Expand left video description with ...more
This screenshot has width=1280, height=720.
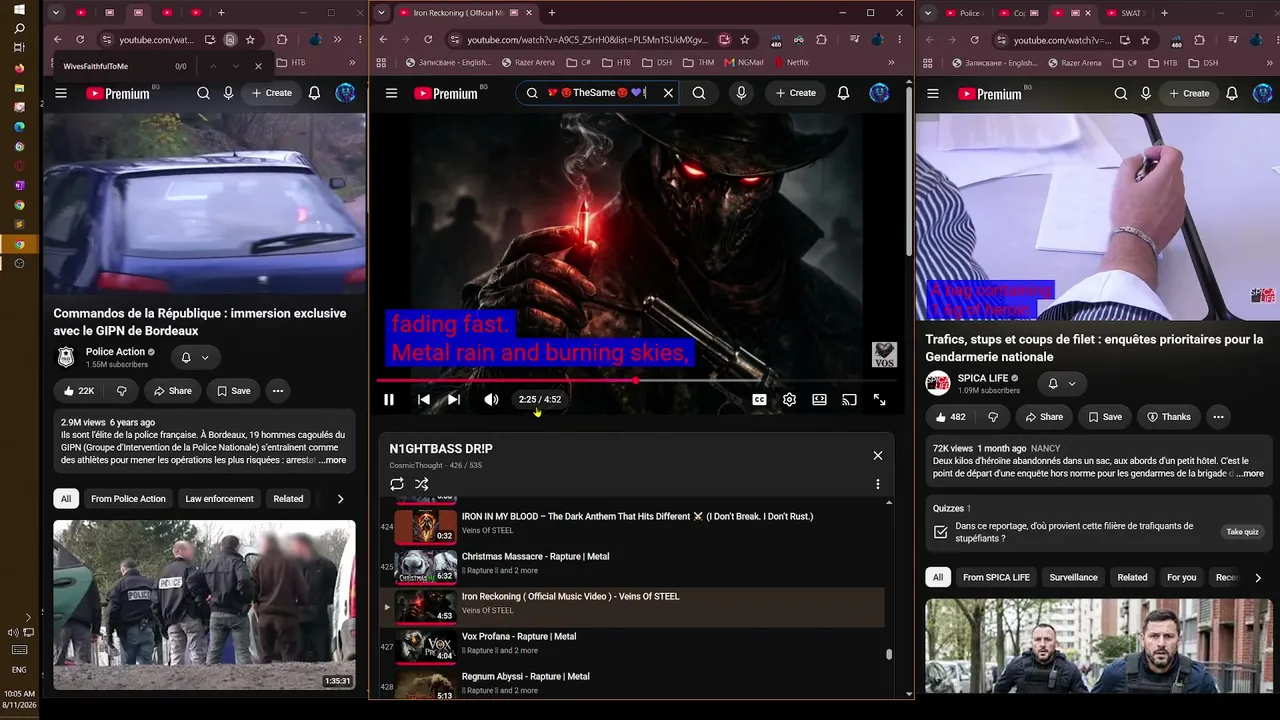332,460
